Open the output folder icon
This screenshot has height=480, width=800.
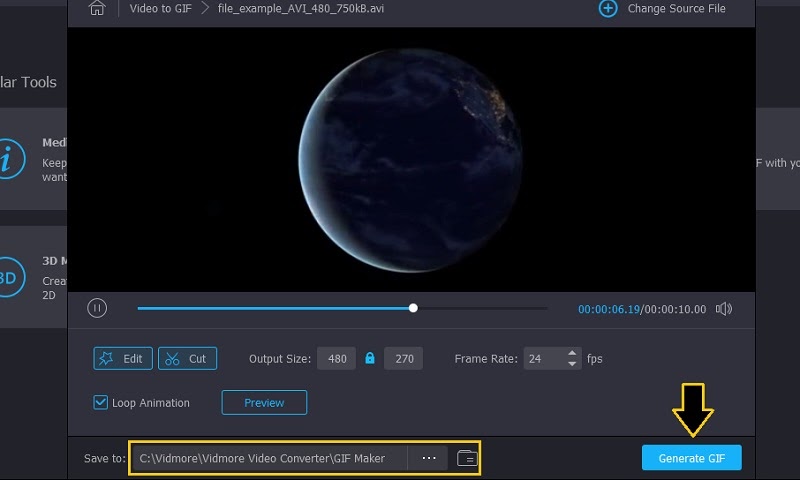[466, 458]
